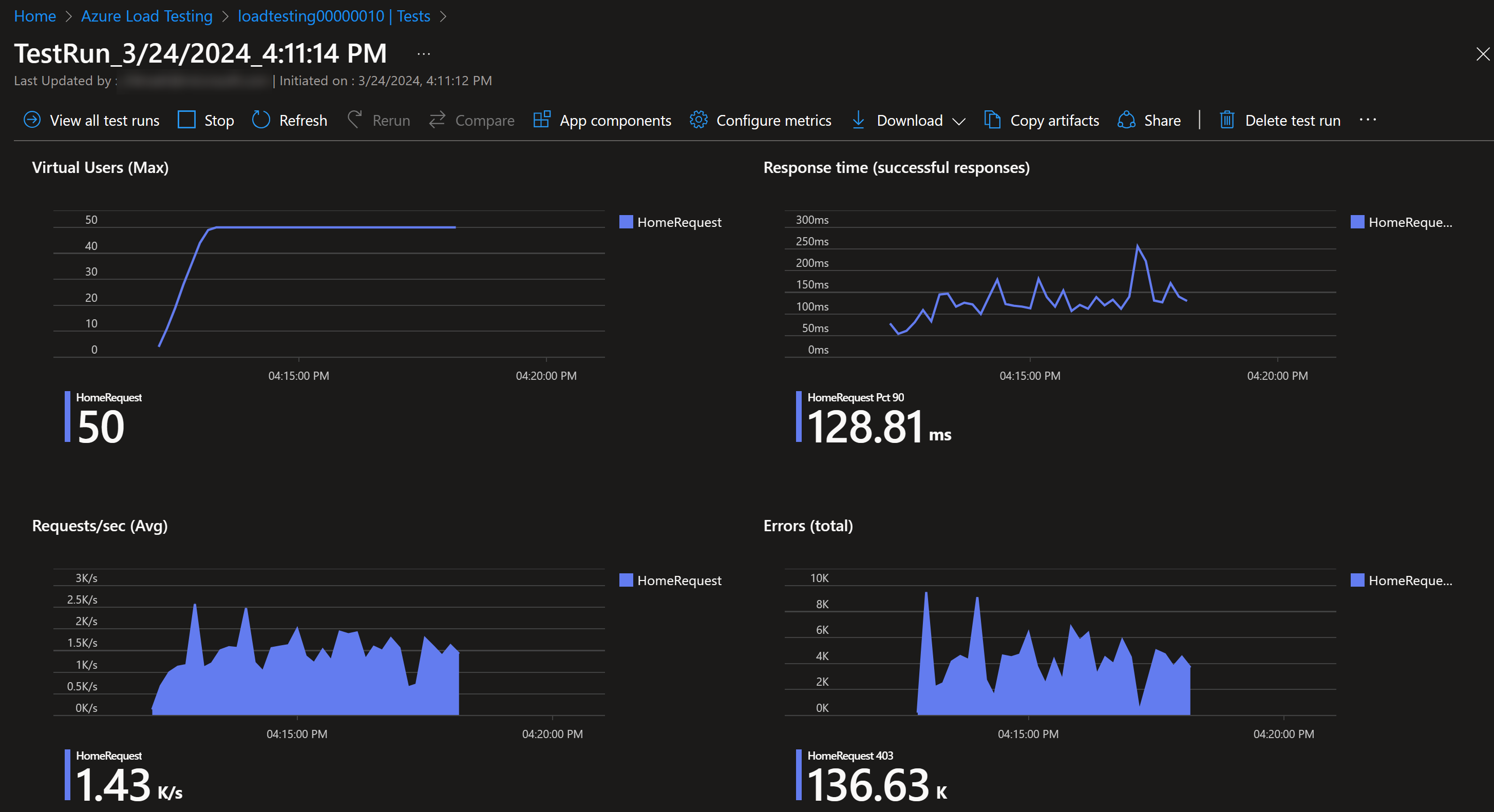Open Azure Load Testing breadcrumb

(x=147, y=16)
